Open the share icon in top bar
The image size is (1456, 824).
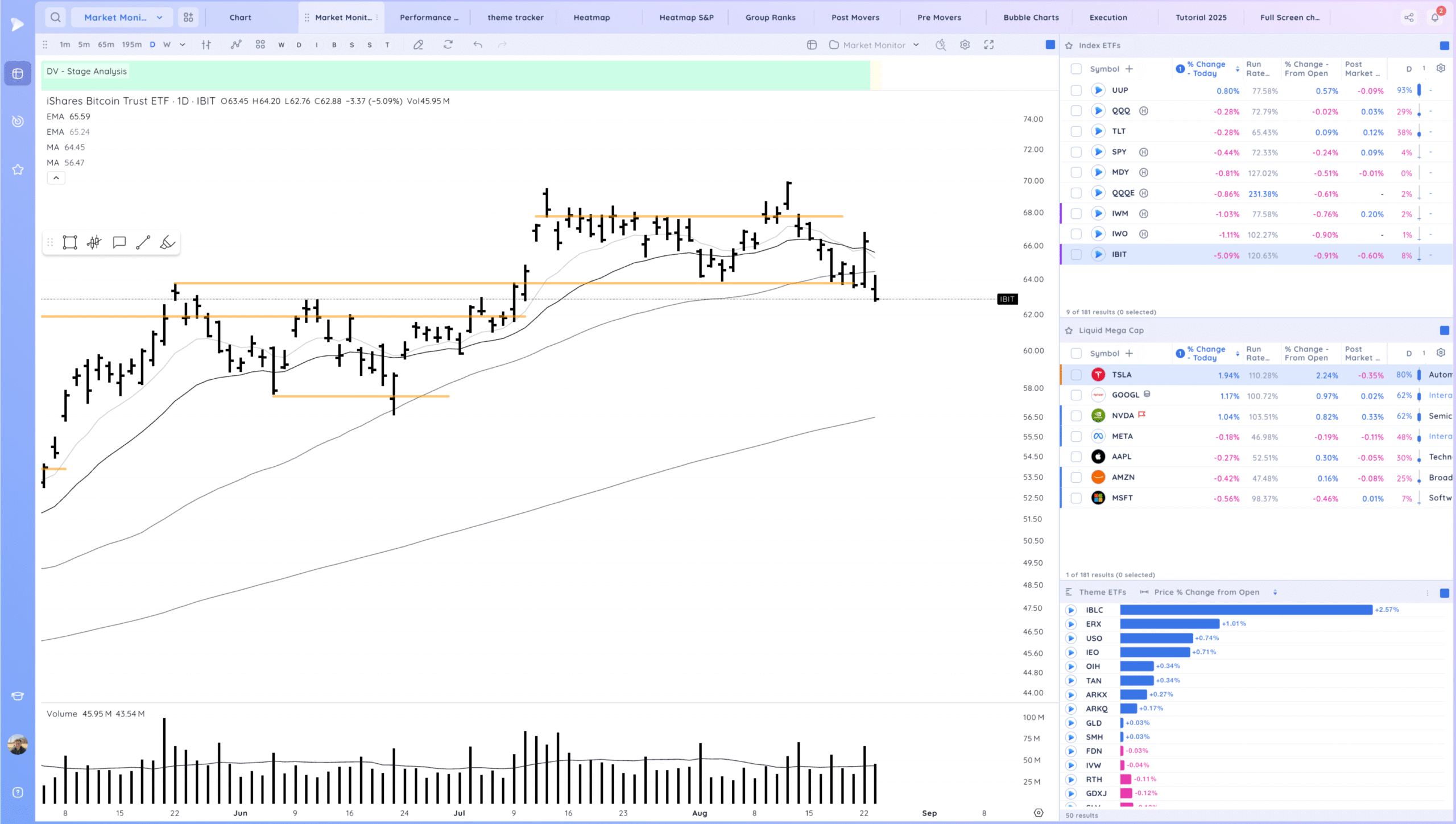click(1409, 18)
